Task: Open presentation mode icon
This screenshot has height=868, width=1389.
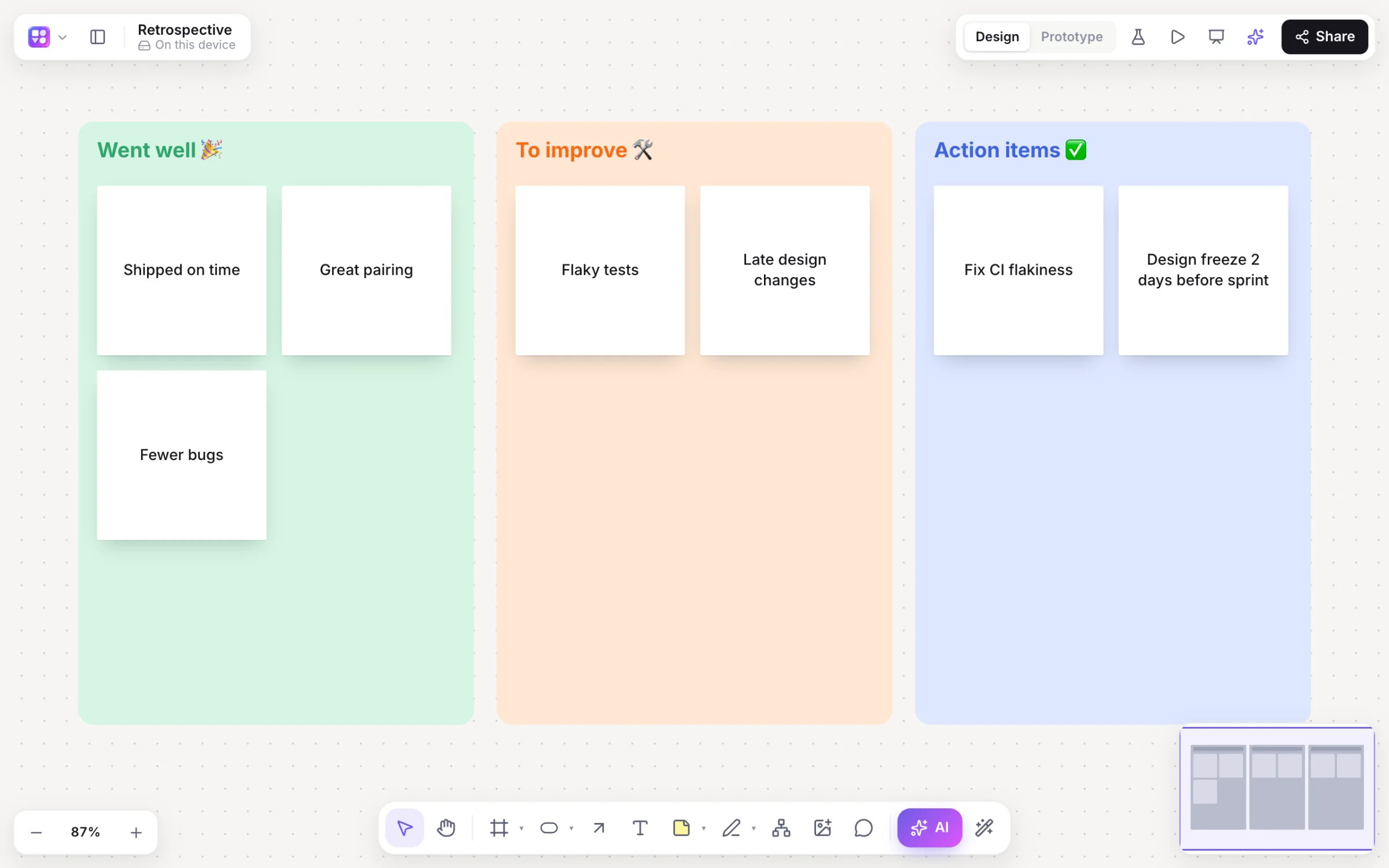Action: (x=1216, y=37)
